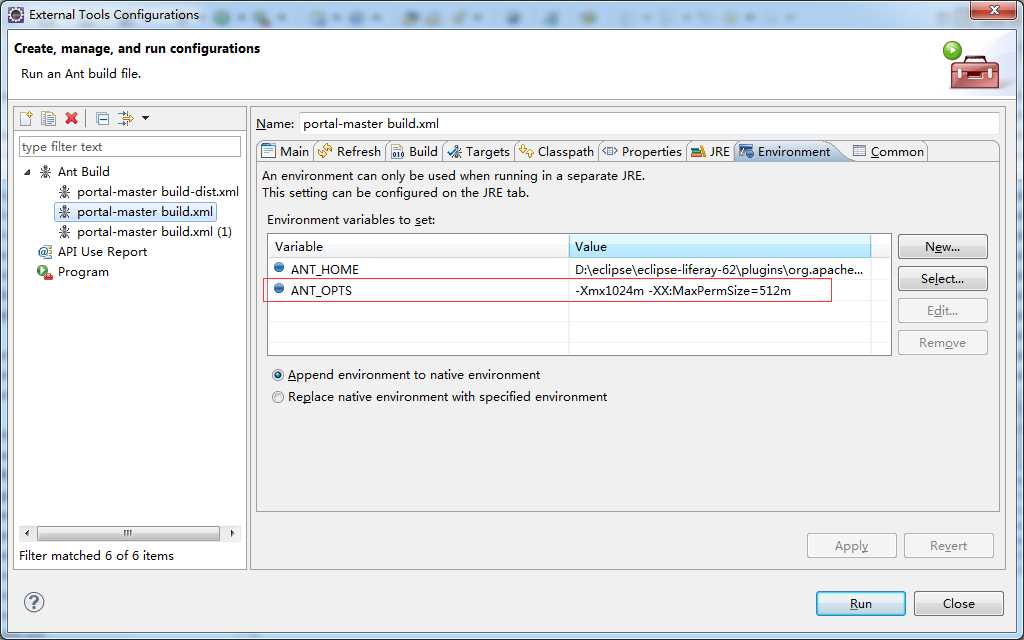Click the type filter text field

point(130,147)
